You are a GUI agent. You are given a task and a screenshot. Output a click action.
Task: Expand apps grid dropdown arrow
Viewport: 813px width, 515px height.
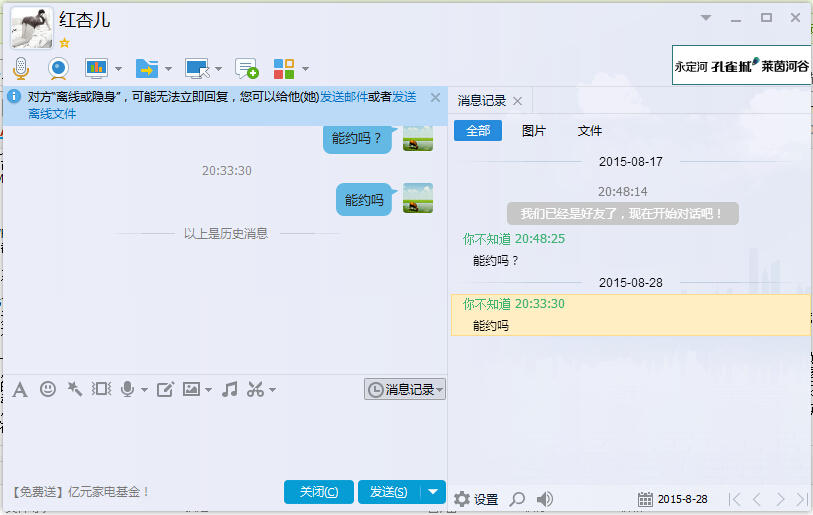305,68
